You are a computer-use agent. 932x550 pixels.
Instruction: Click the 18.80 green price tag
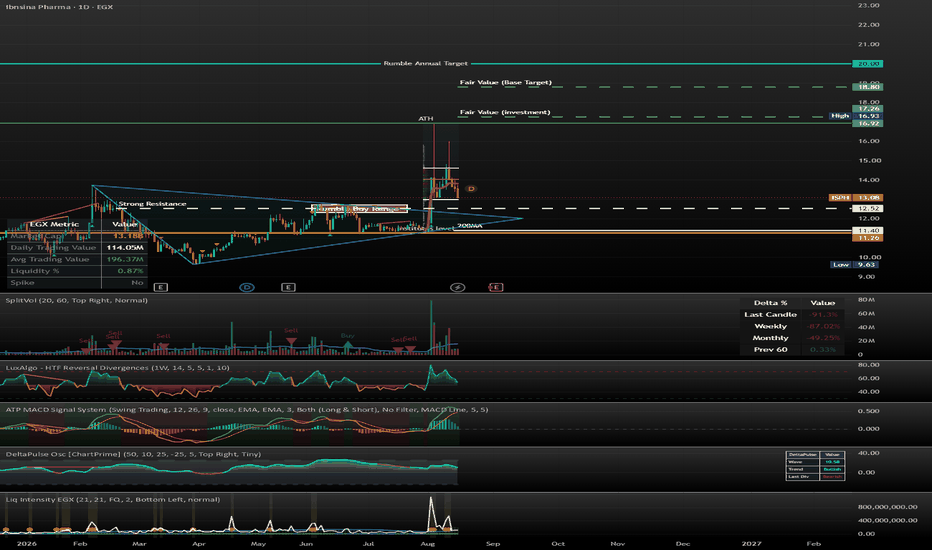point(867,87)
